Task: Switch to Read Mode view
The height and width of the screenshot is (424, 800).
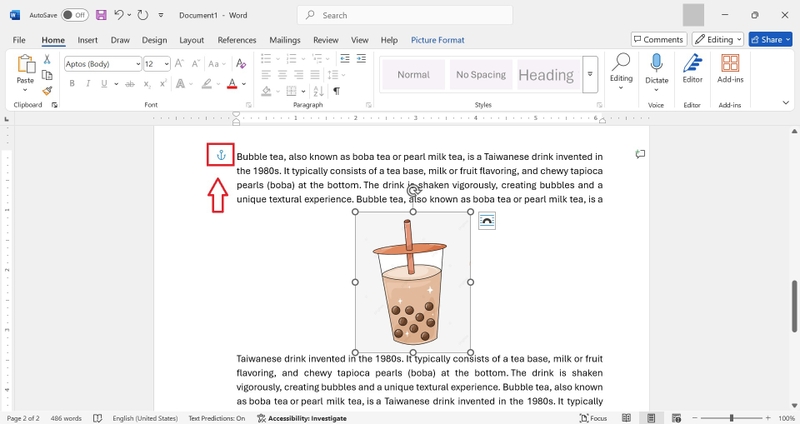Action: coord(627,418)
